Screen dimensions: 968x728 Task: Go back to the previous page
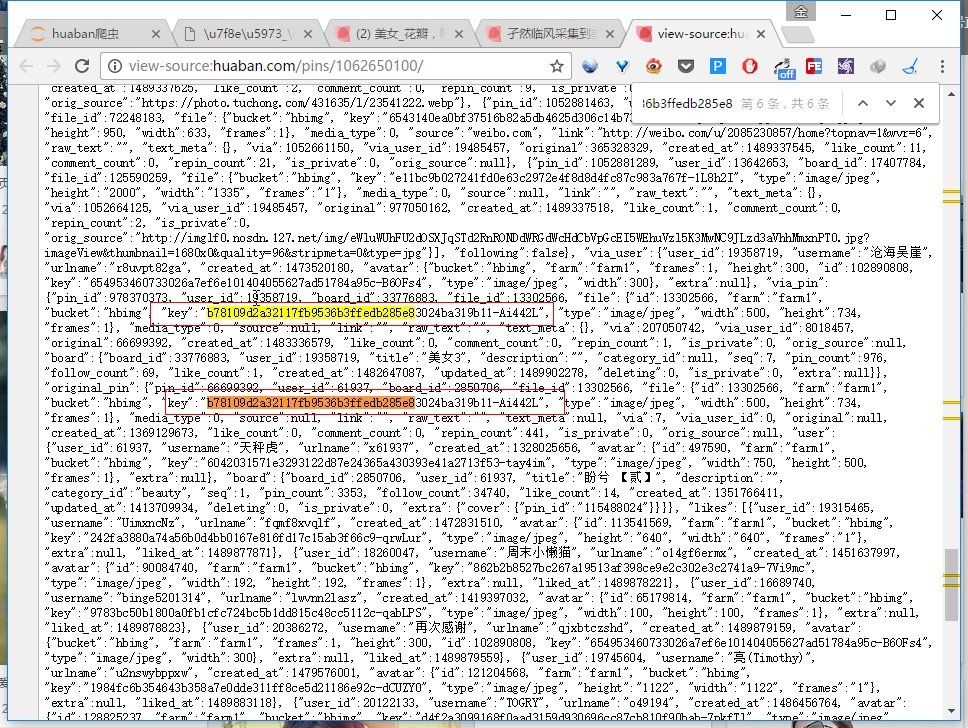click(24, 67)
